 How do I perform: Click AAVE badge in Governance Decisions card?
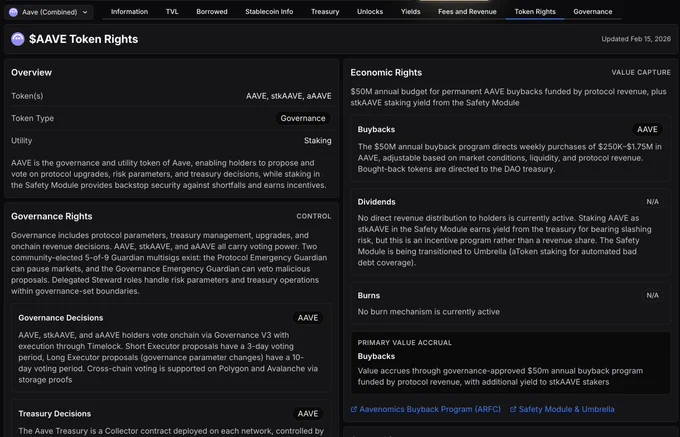click(x=308, y=318)
